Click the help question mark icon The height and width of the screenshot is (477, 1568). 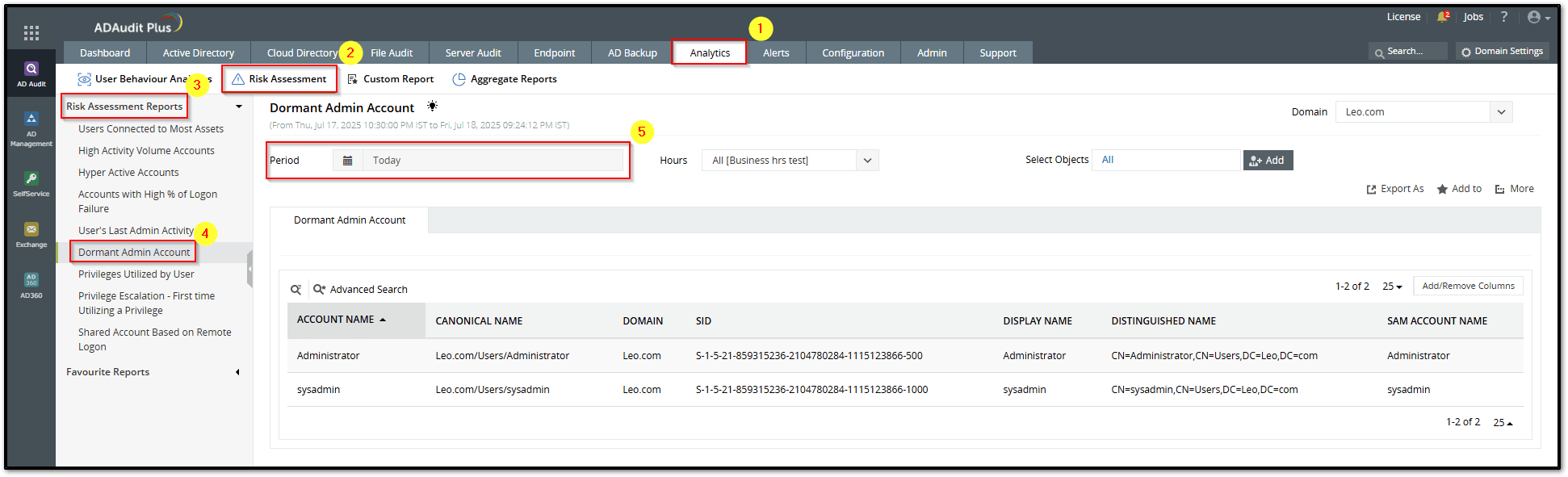pos(1503,17)
